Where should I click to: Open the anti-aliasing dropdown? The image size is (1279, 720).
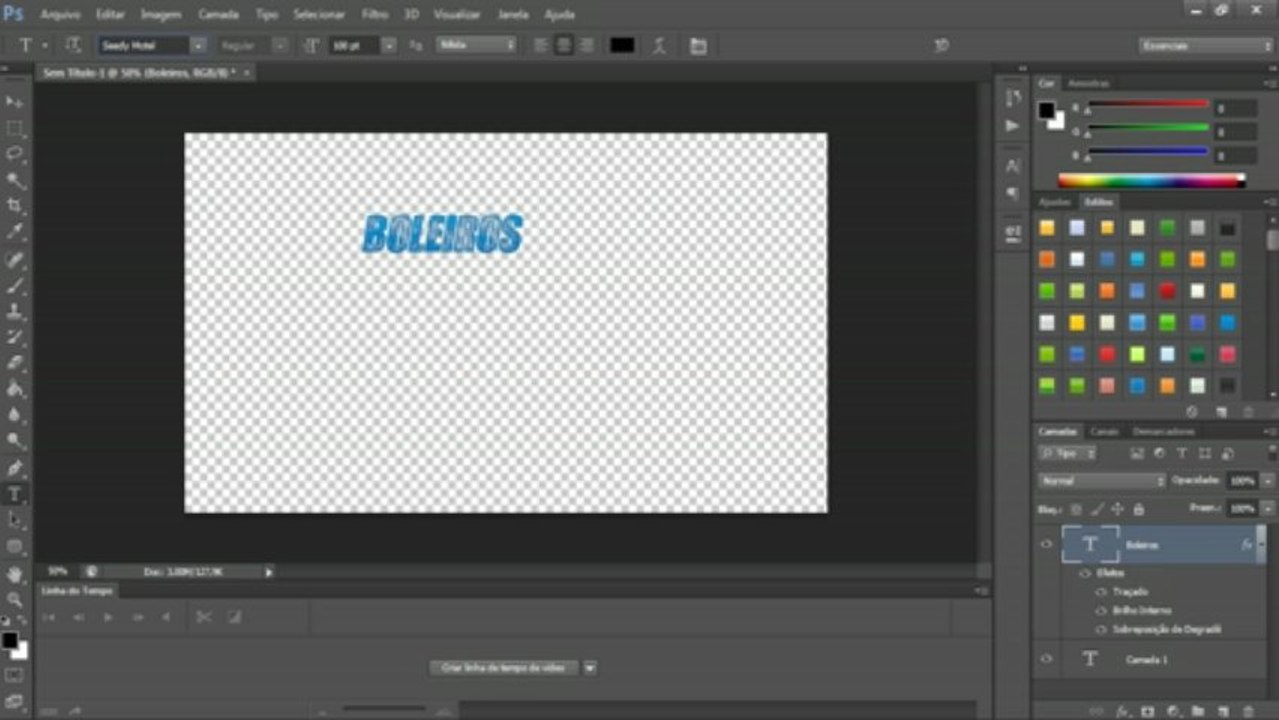tap(476, 45)
